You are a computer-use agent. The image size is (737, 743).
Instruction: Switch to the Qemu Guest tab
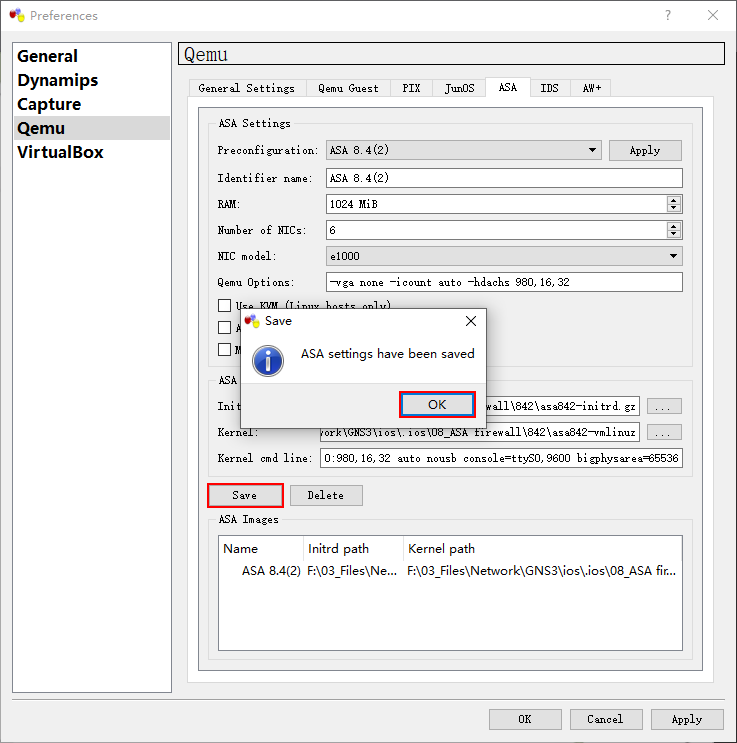[348, 88]
